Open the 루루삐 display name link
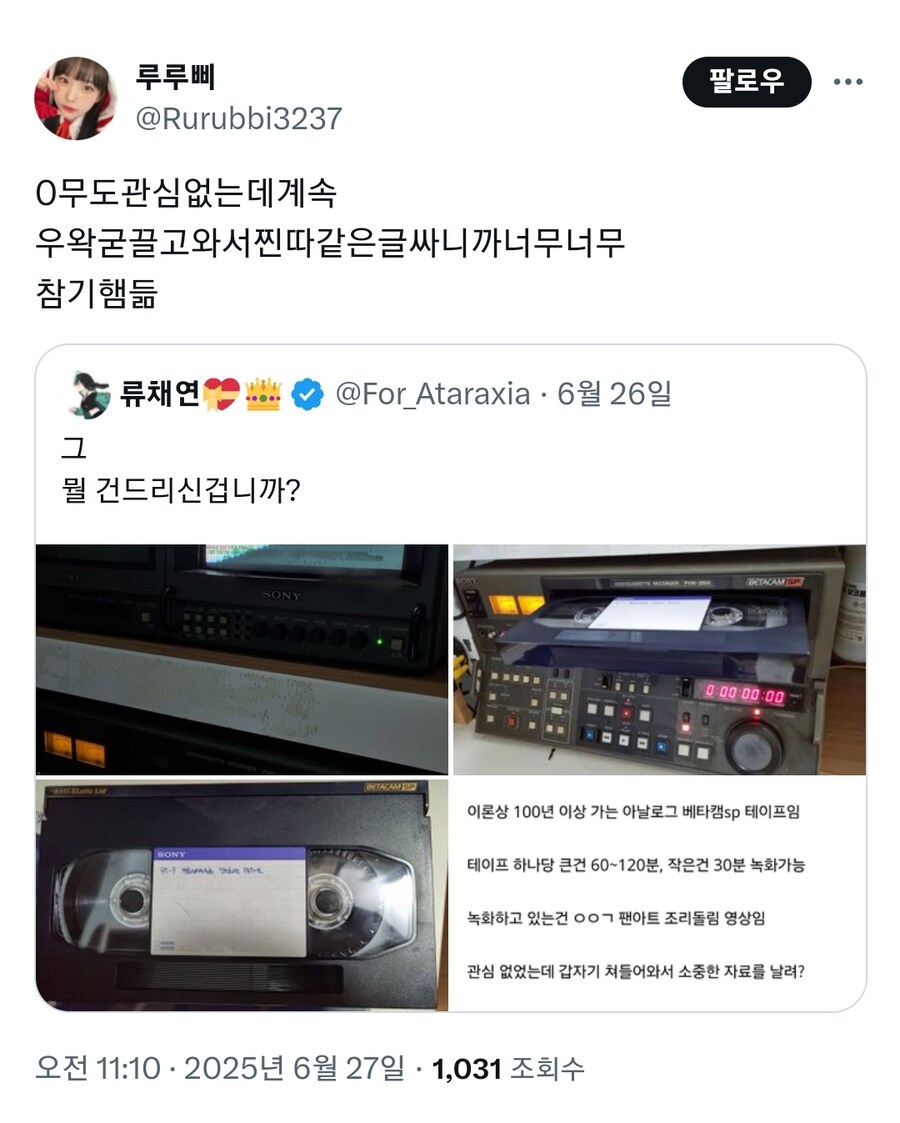The width and height of the screenshot is (900, 1123). (x=175, y=77)
